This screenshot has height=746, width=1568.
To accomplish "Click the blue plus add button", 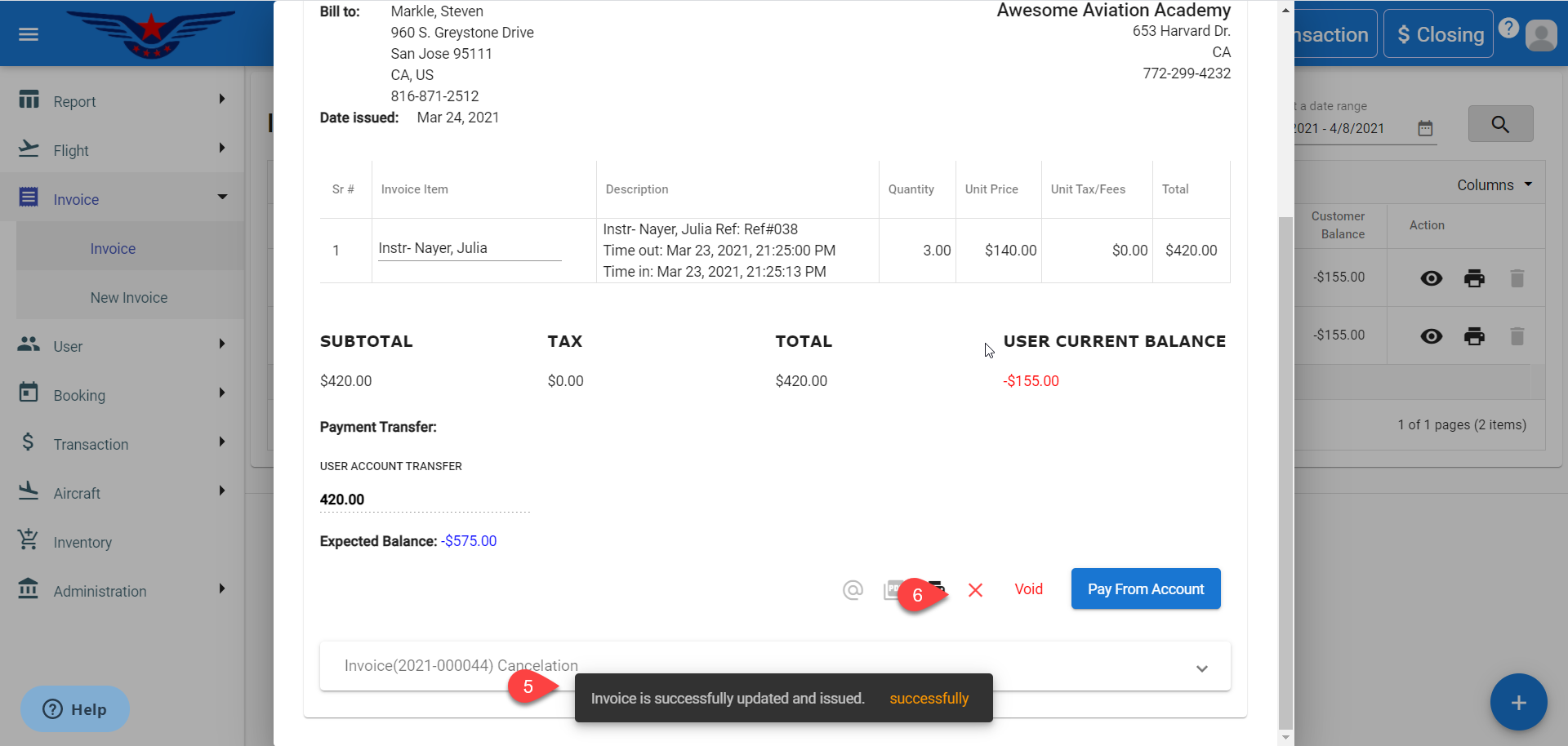I will tap(1518, 702).
